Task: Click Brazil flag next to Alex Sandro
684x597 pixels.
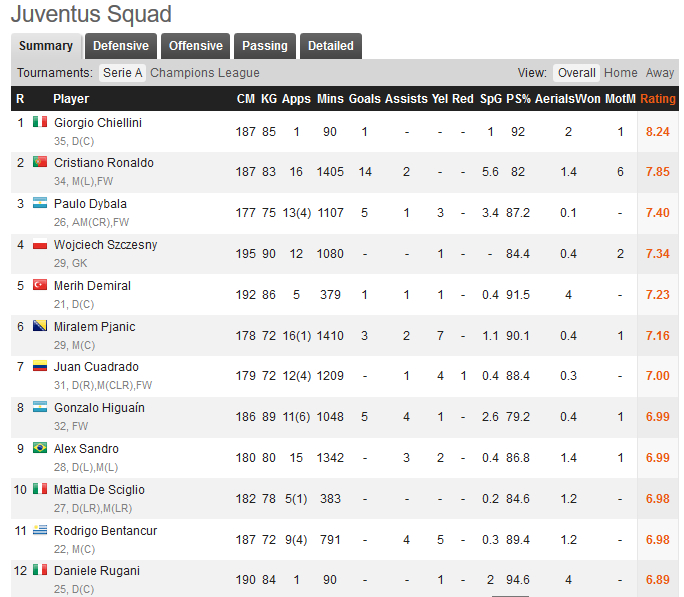Action: pyautogui.click(x=40, y=449)
